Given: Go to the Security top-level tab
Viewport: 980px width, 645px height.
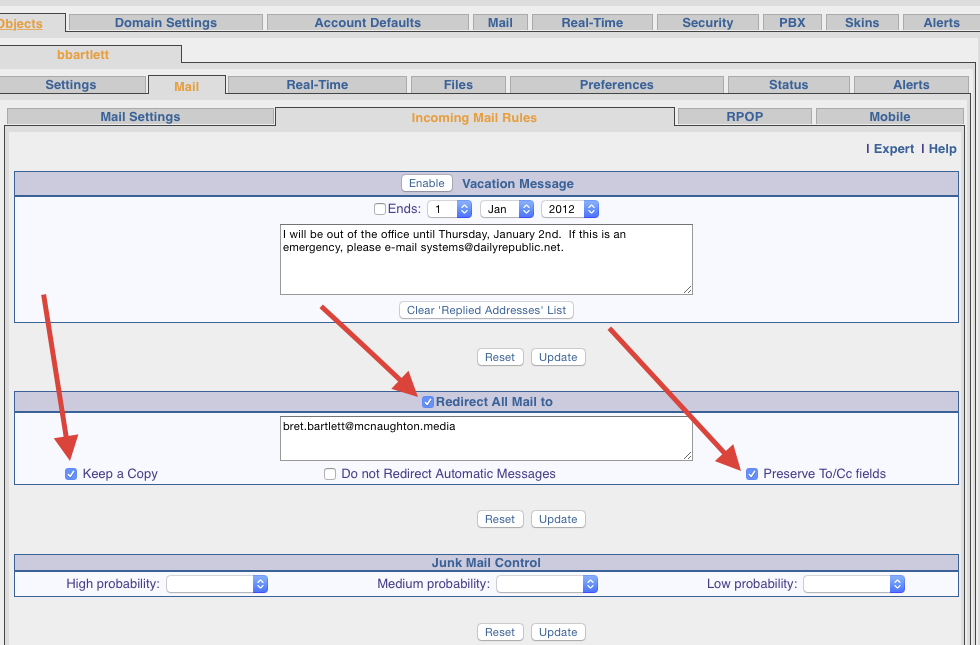Looking at the screenshot, I should tap(707, 22).
